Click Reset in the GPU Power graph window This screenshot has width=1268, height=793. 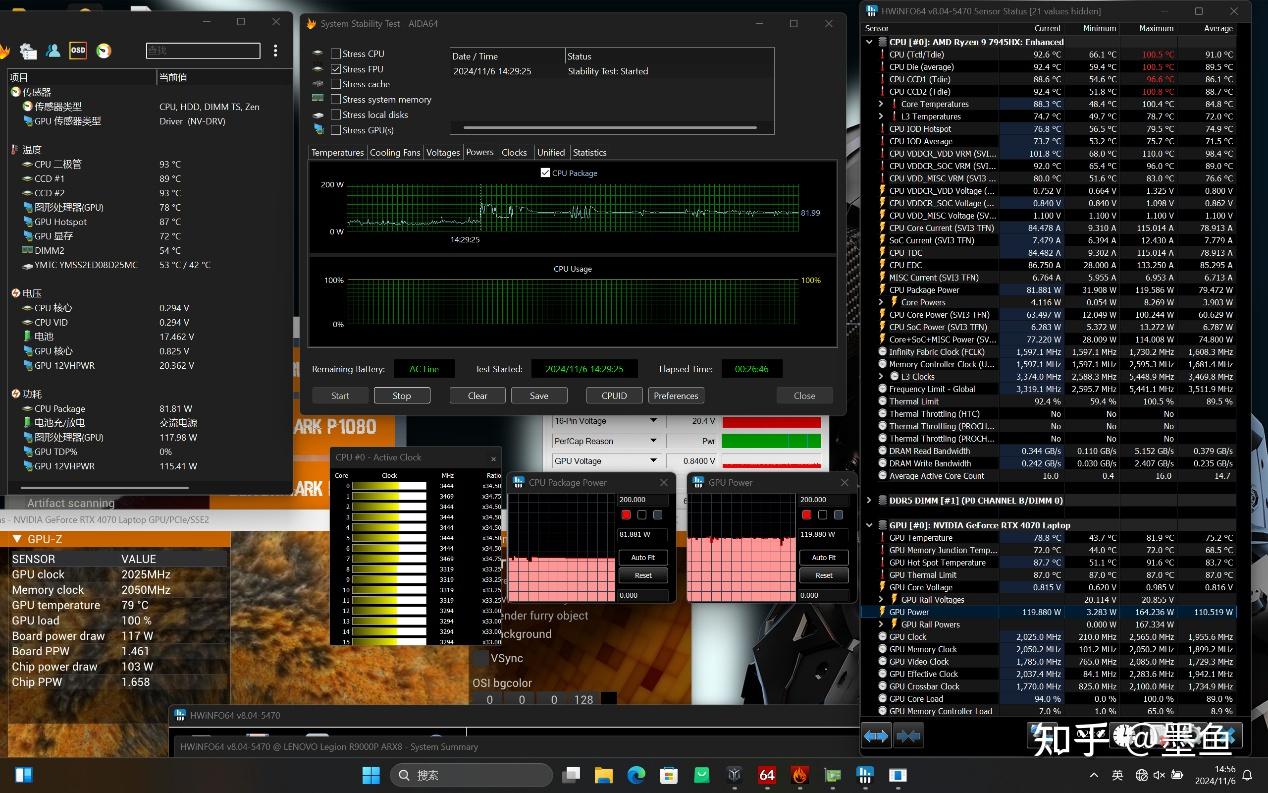pos(824,575)
